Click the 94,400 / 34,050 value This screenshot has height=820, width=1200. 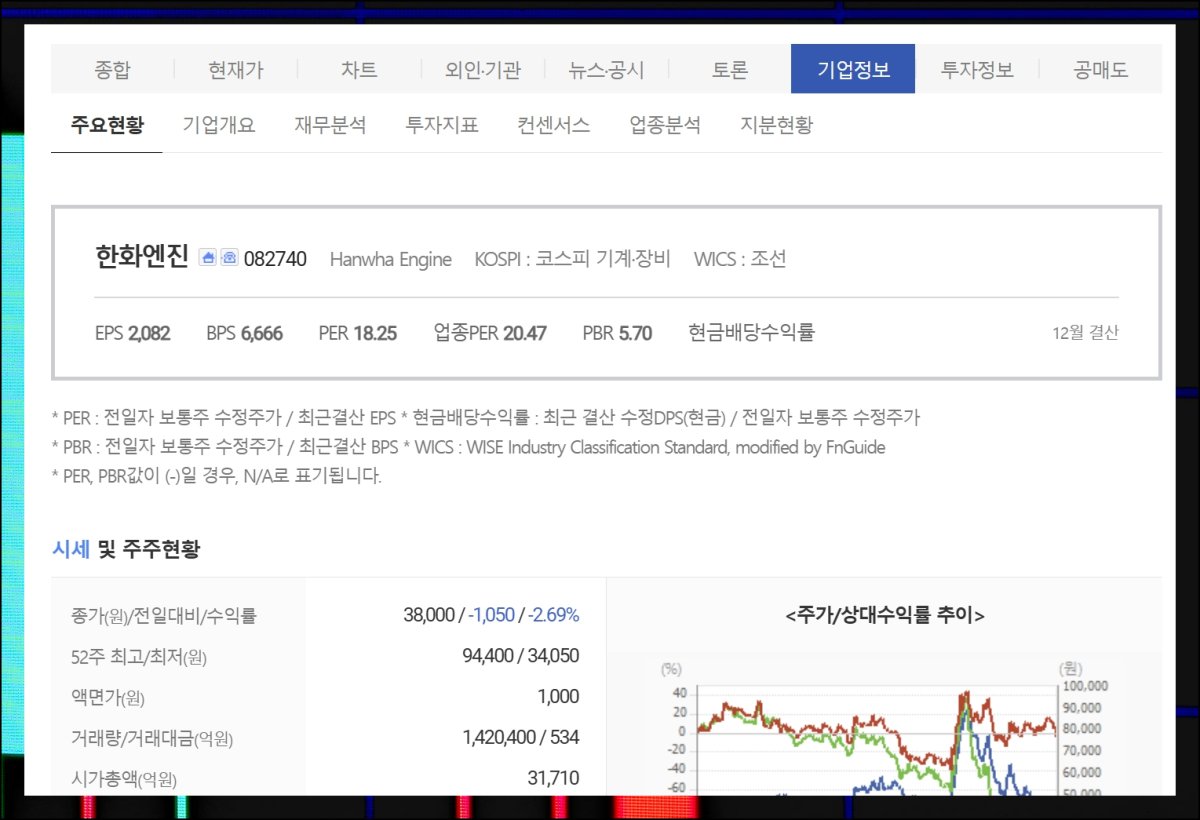[521, 656]
